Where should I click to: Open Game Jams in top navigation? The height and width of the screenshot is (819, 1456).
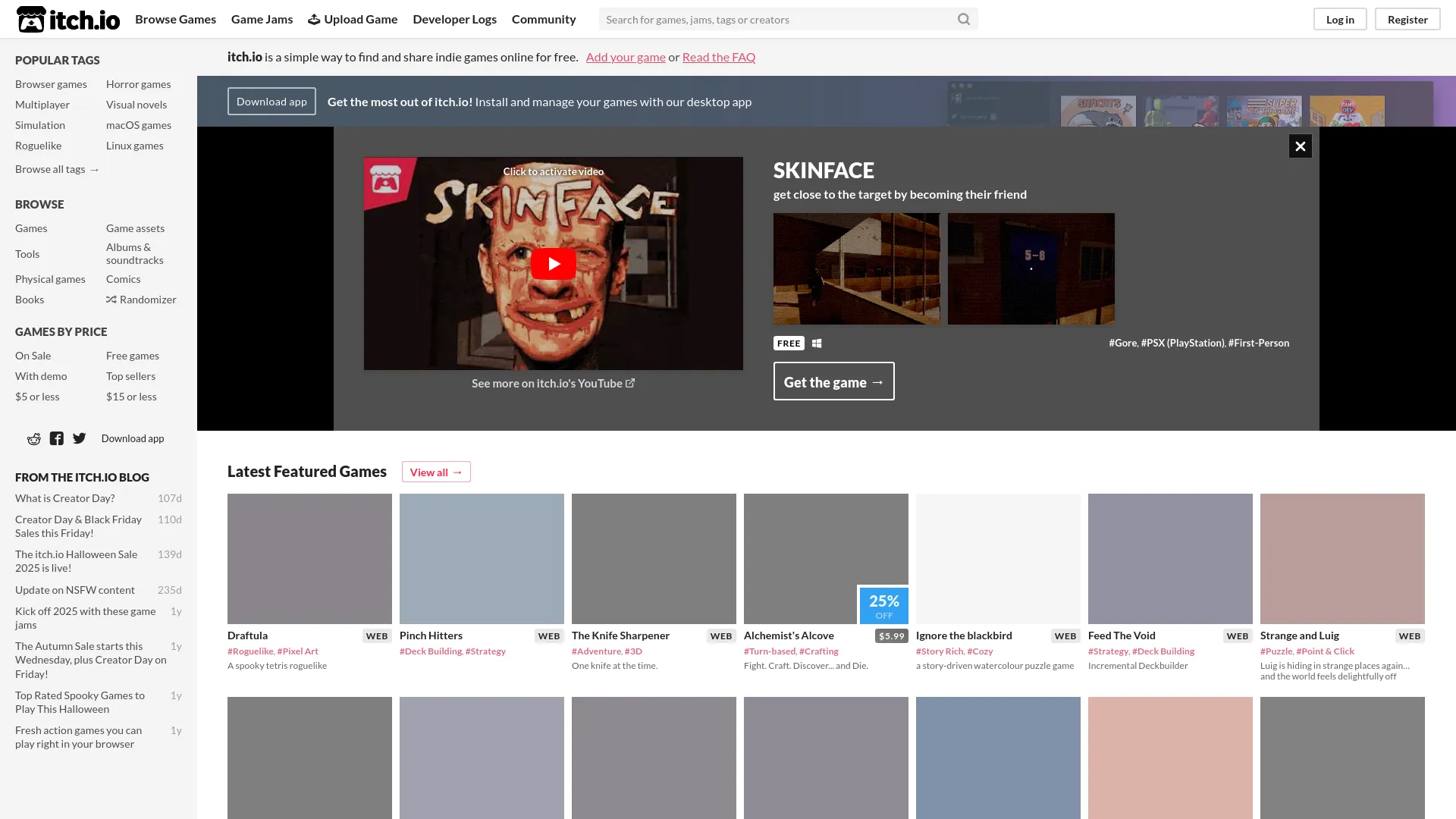tap(262, 19)
